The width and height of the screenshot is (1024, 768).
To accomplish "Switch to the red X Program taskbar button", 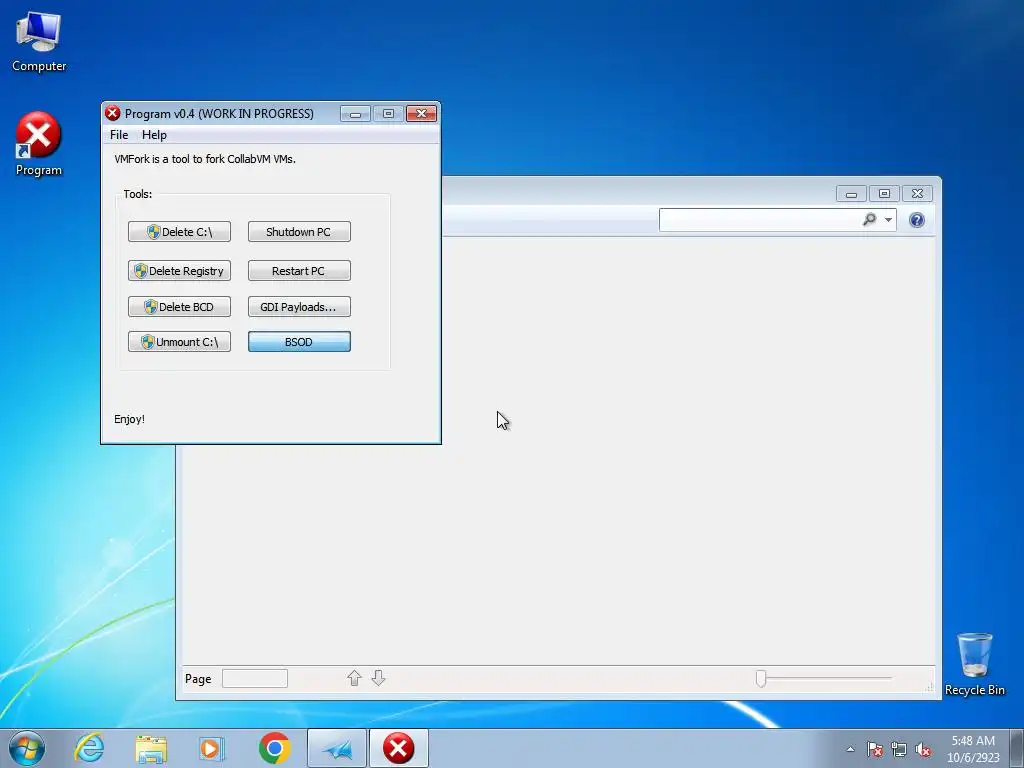I will (x=398, y=748).
